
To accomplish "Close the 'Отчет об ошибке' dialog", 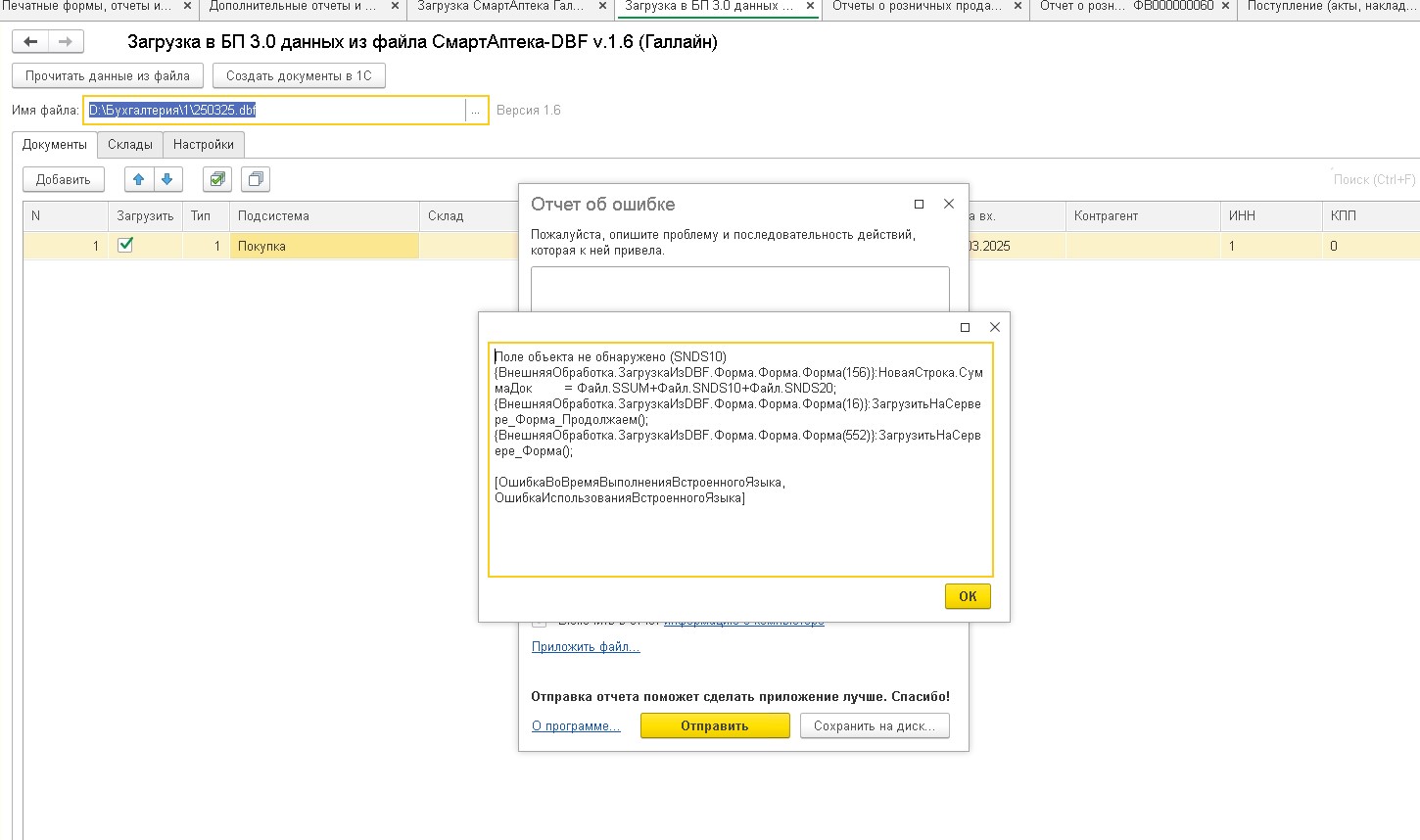I will (x=948, y=204).
